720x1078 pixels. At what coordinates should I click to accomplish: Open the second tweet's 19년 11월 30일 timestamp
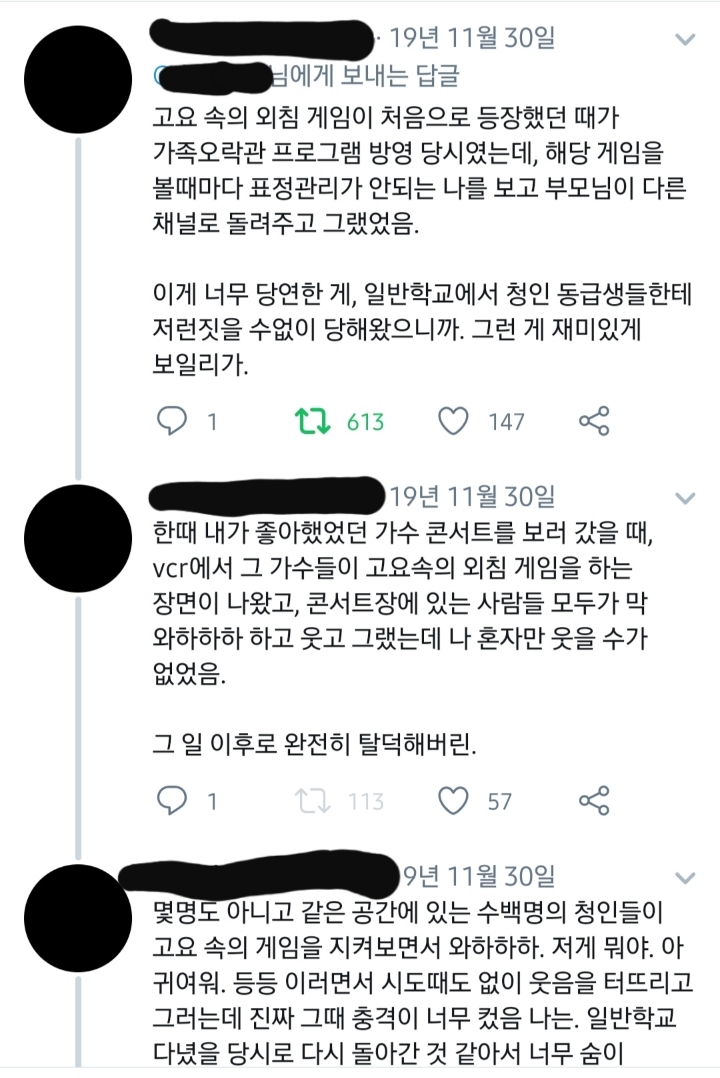click(472, 495)
